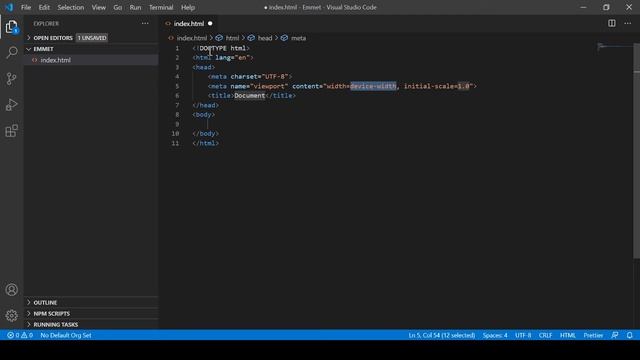Change encoding via UTF-8 status item
Image resolution: width=640 pixels, height=360 pixels.
pos(523,335)
